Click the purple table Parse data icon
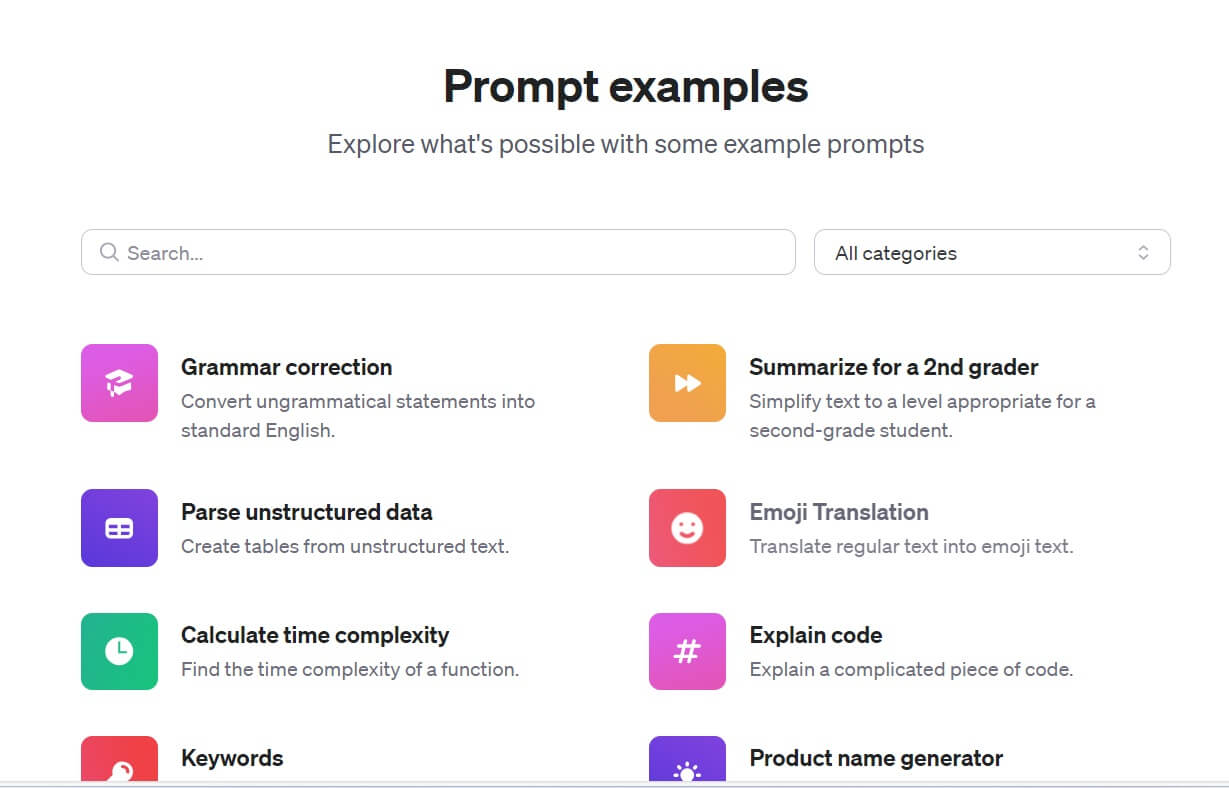The image size is (1229, 788). point(119,528)
